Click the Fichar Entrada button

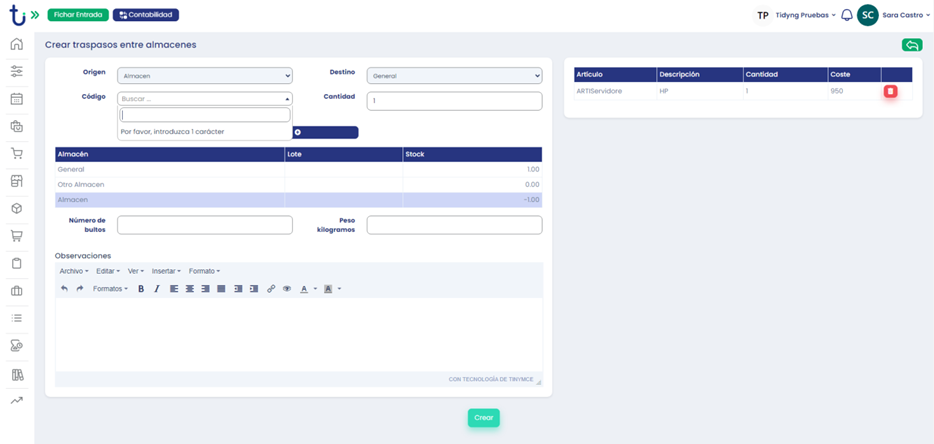78,15
